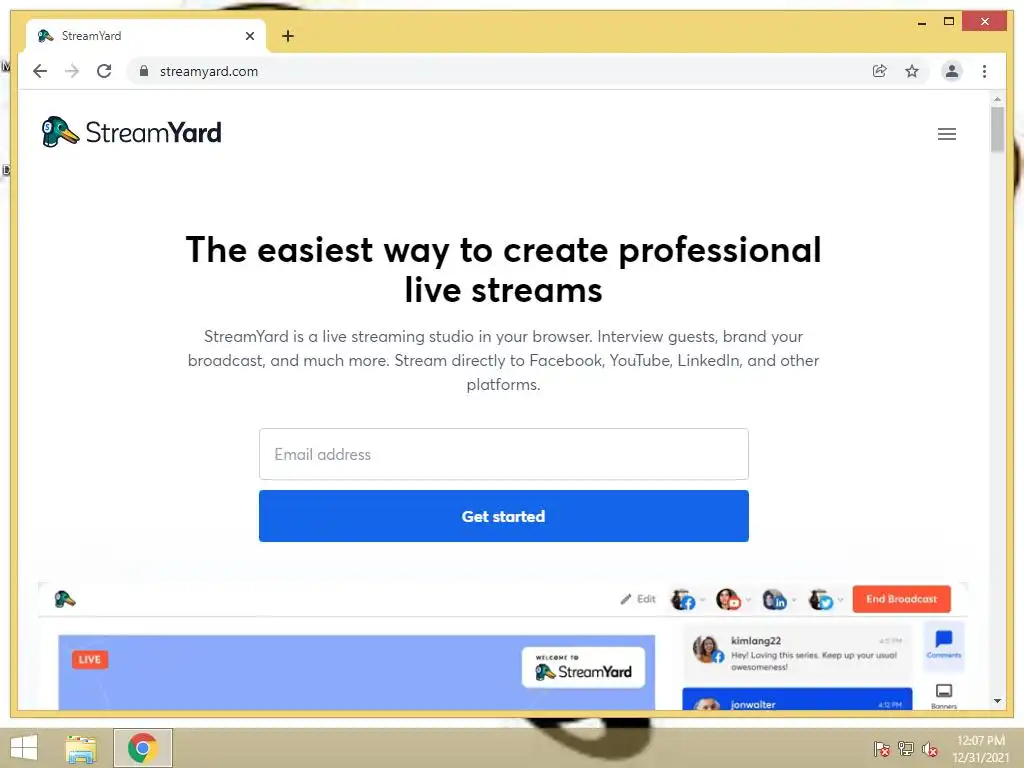This screenshot has width=1024, height=768.
Task: Open a new browser tab
Action: pyautogui.click(x=288, y=36)
